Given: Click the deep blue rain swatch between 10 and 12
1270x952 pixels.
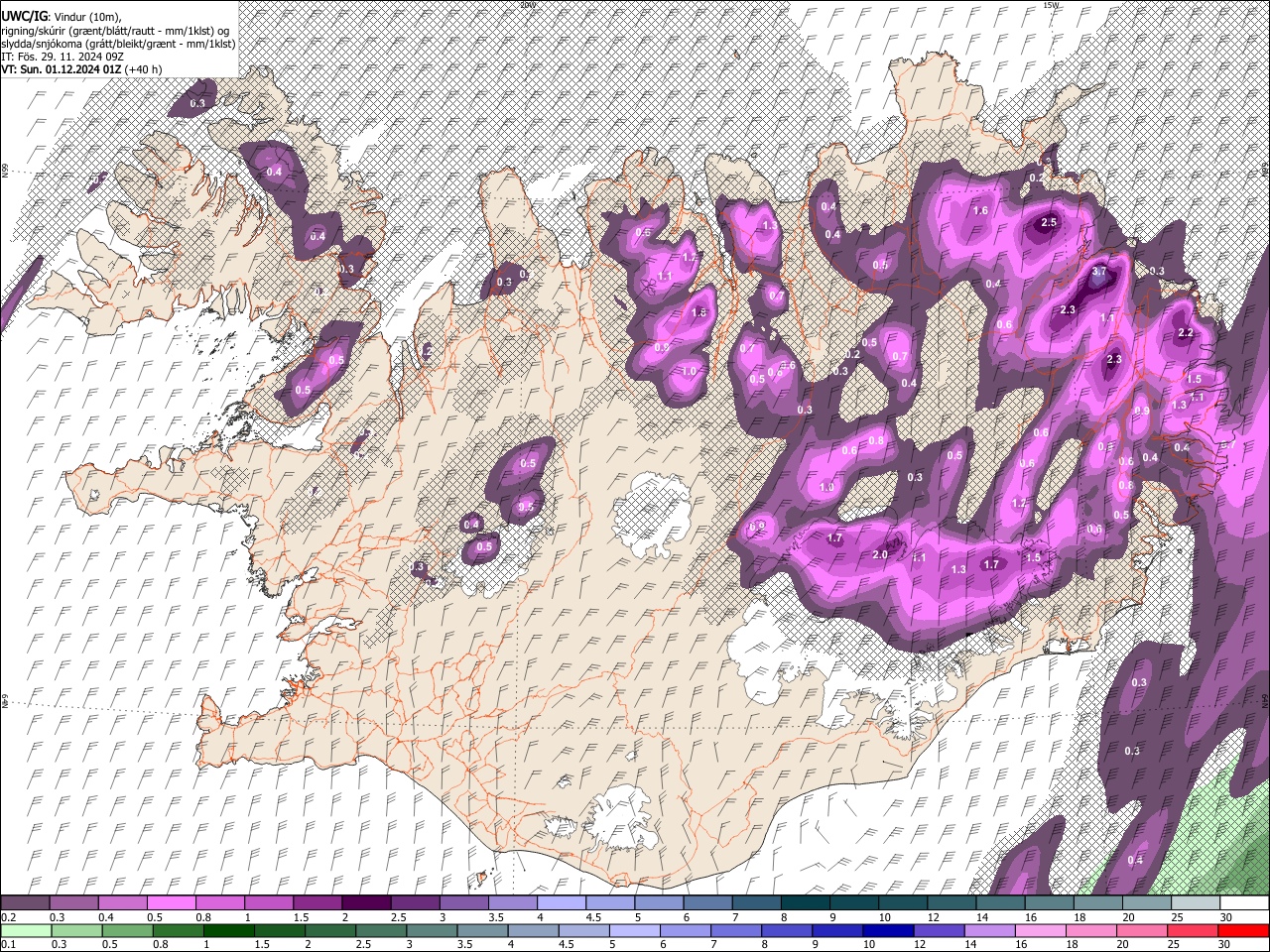Looking at the screenshot, I should coord(888,930).
